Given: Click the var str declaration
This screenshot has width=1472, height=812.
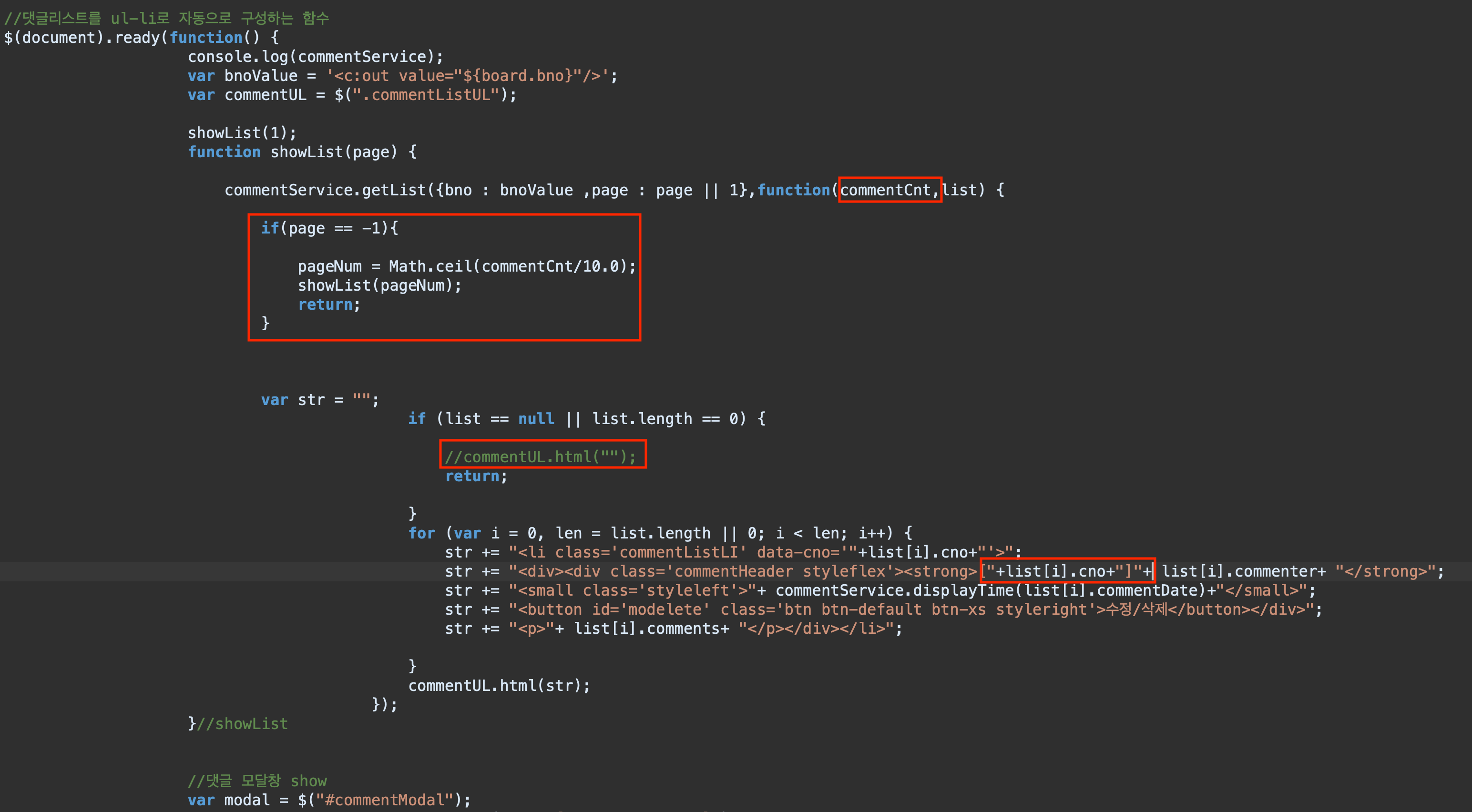Looking at the screenshot, I should (319, 399).
